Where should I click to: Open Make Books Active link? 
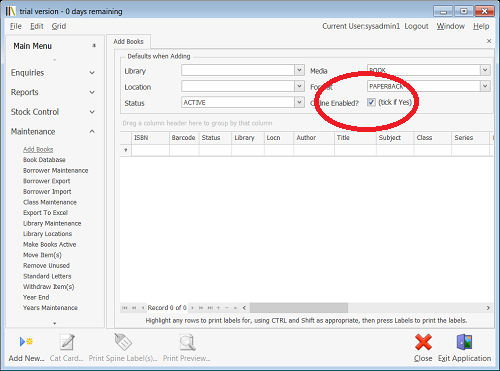[50, 245]
